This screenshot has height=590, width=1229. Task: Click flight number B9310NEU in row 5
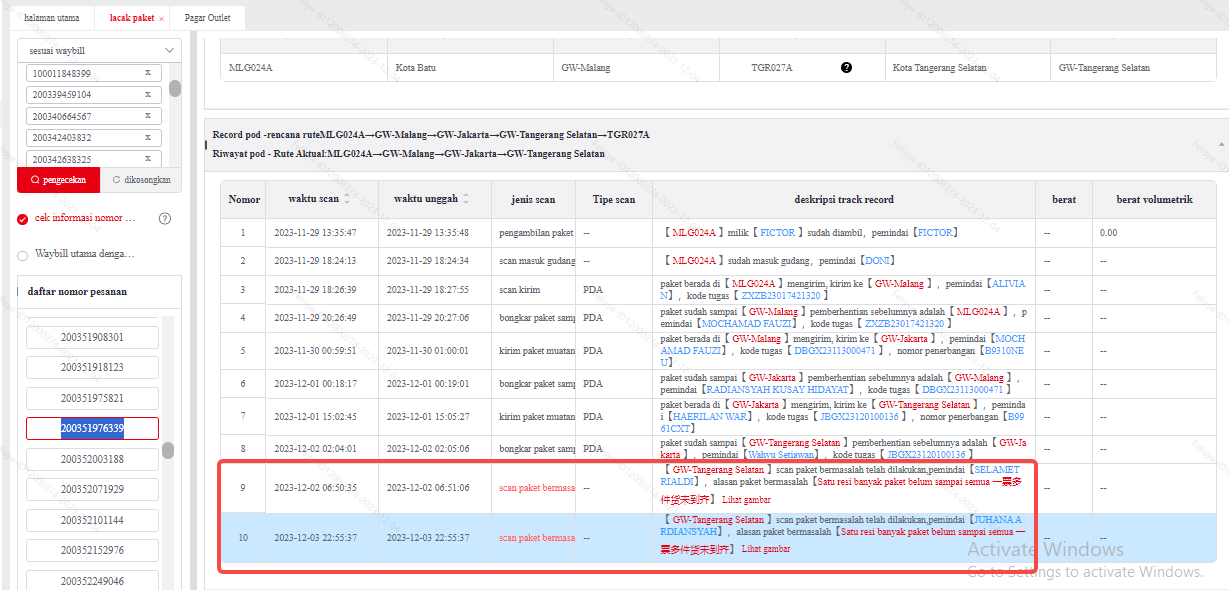(843, 357)
